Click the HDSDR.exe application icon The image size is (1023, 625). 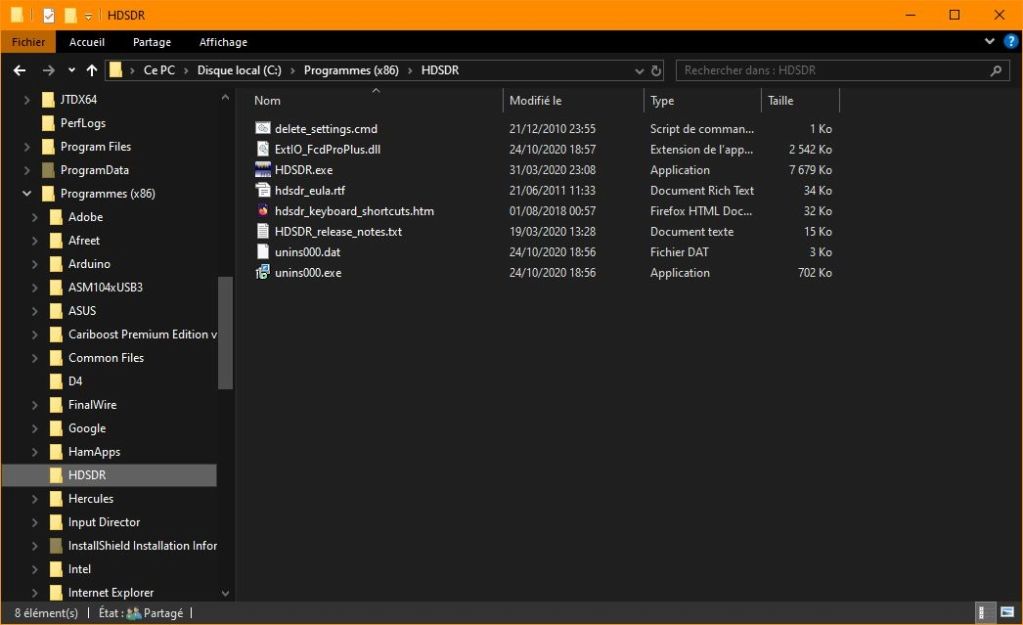click(x=263, y=170)
